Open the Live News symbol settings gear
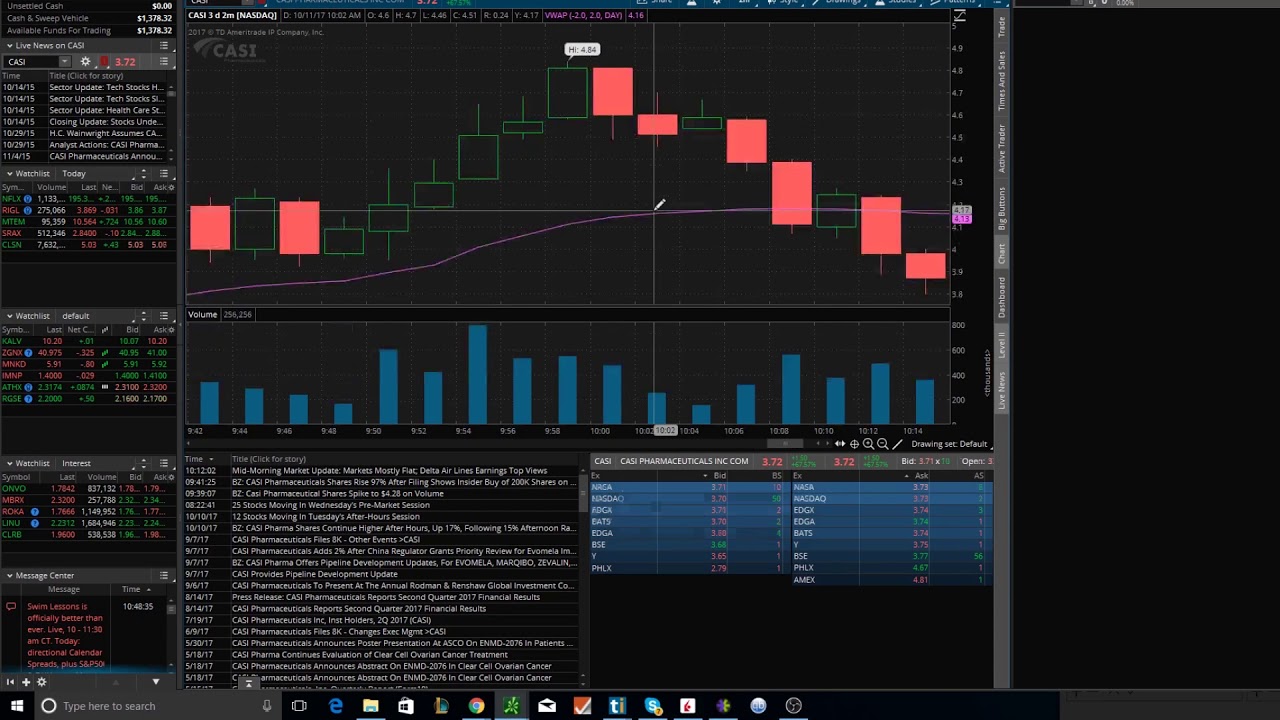The height and width of the screenshot is (720, 1280). tap(85, 62)
